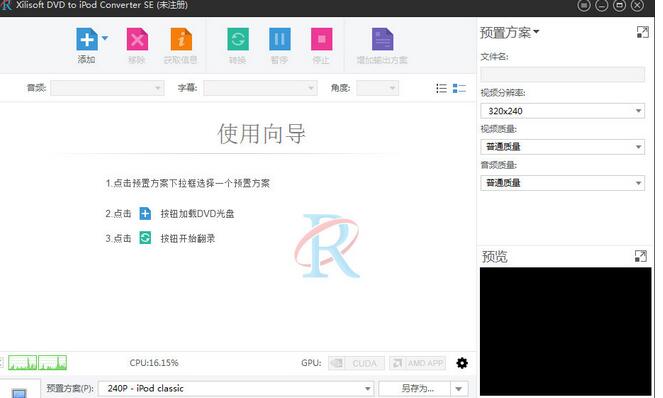Click the green Convert (转换) icon
The image size is (663, 398).
238,39
